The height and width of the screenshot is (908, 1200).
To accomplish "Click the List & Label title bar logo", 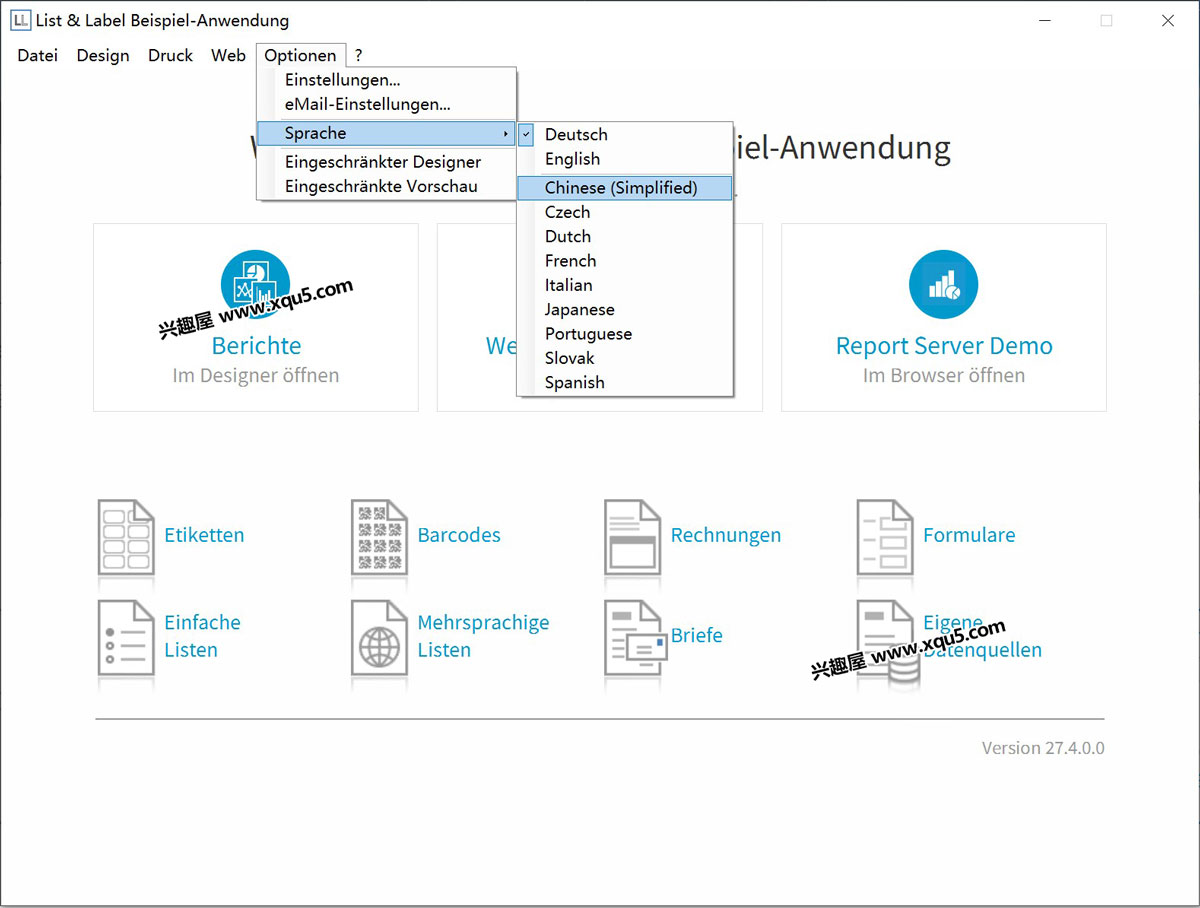I will pyautogui.click(x=20, y=20).
